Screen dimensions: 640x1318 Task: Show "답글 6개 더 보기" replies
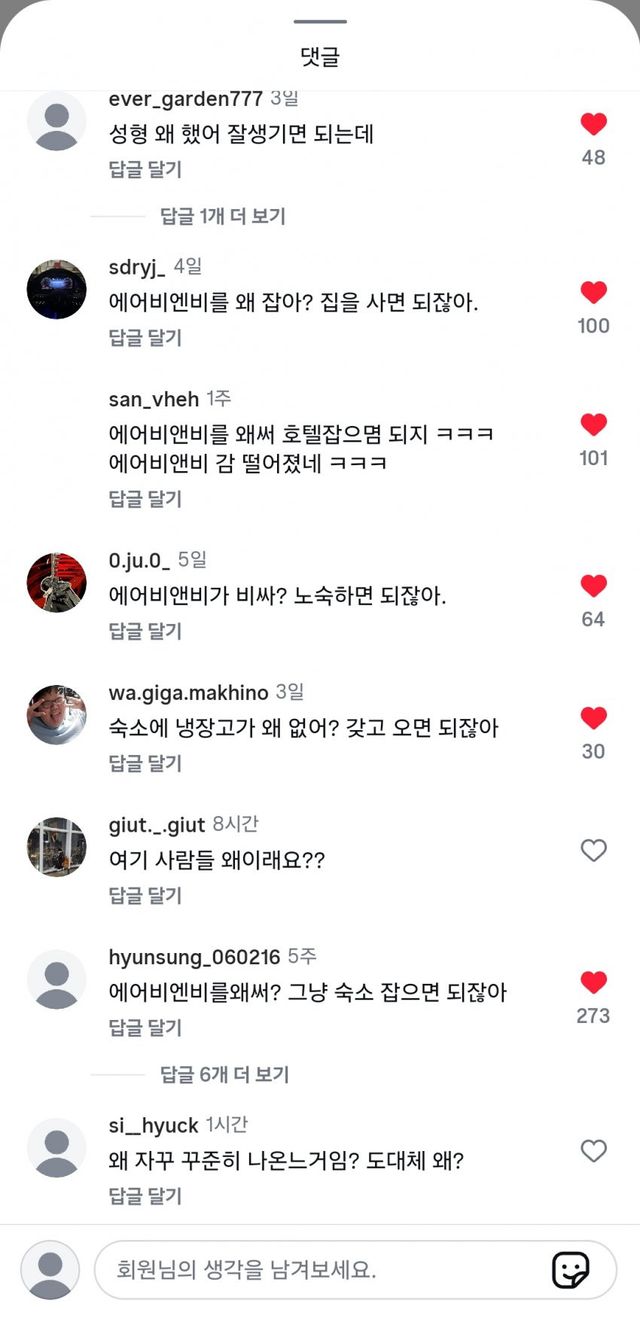click(x=225, y=1074)
